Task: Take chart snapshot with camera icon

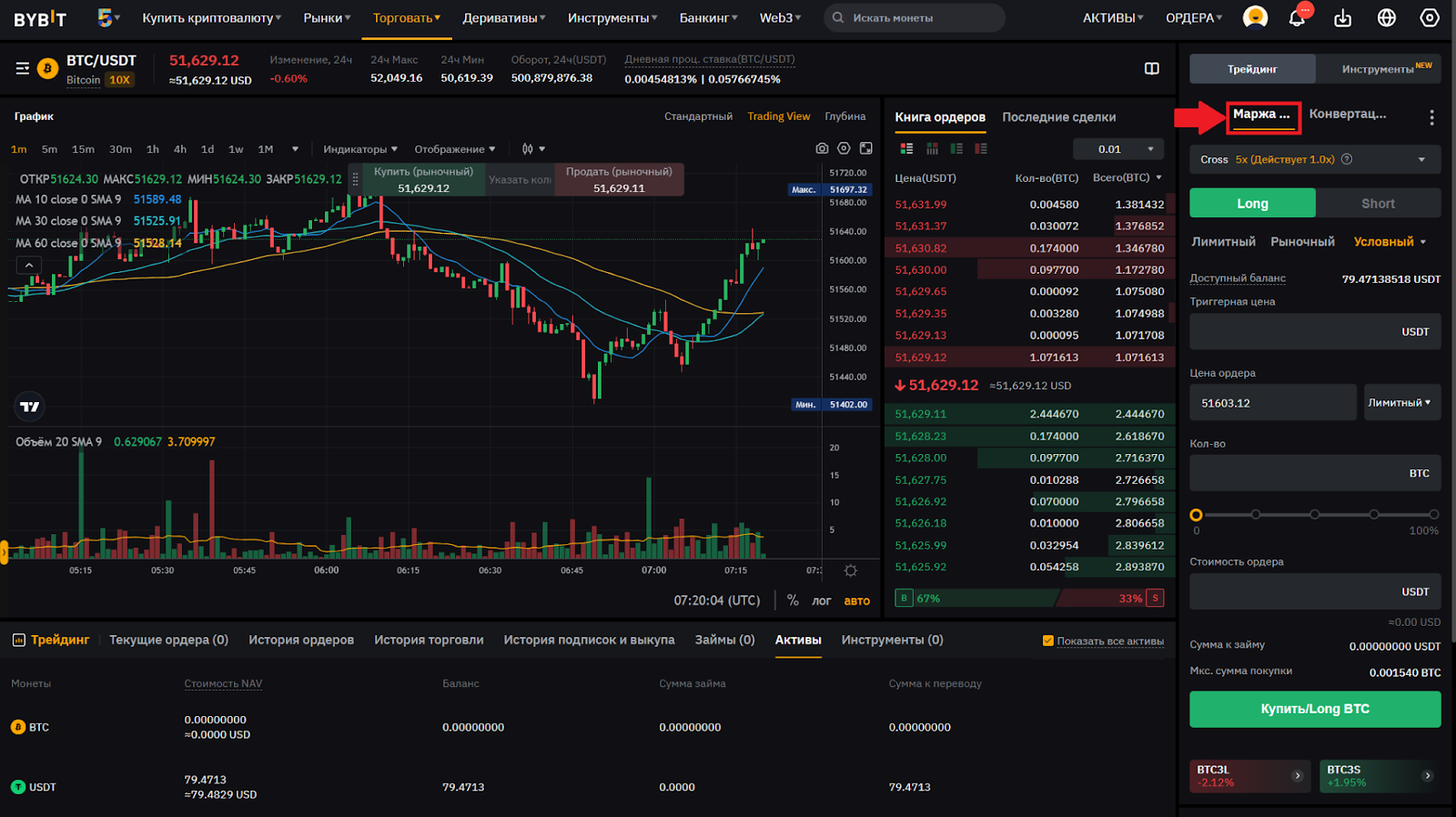Action: tap(822, 148)
